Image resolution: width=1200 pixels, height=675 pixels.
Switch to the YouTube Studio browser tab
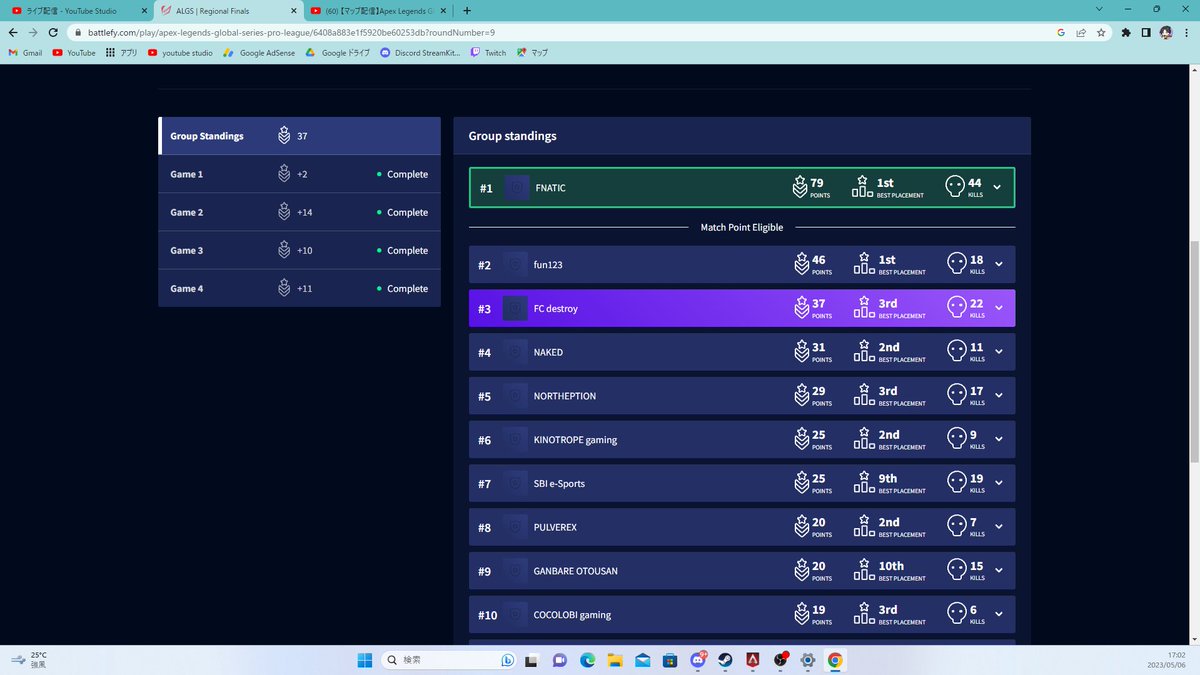point(77,11)
